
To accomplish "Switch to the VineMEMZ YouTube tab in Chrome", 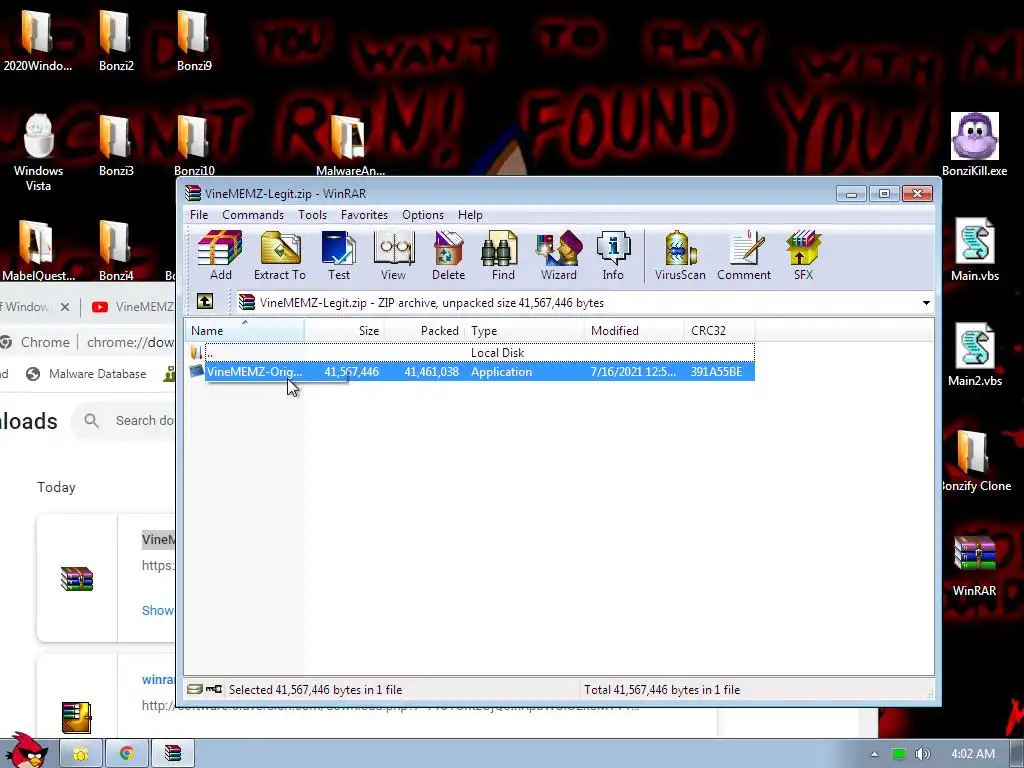I will tap(133, 306).
